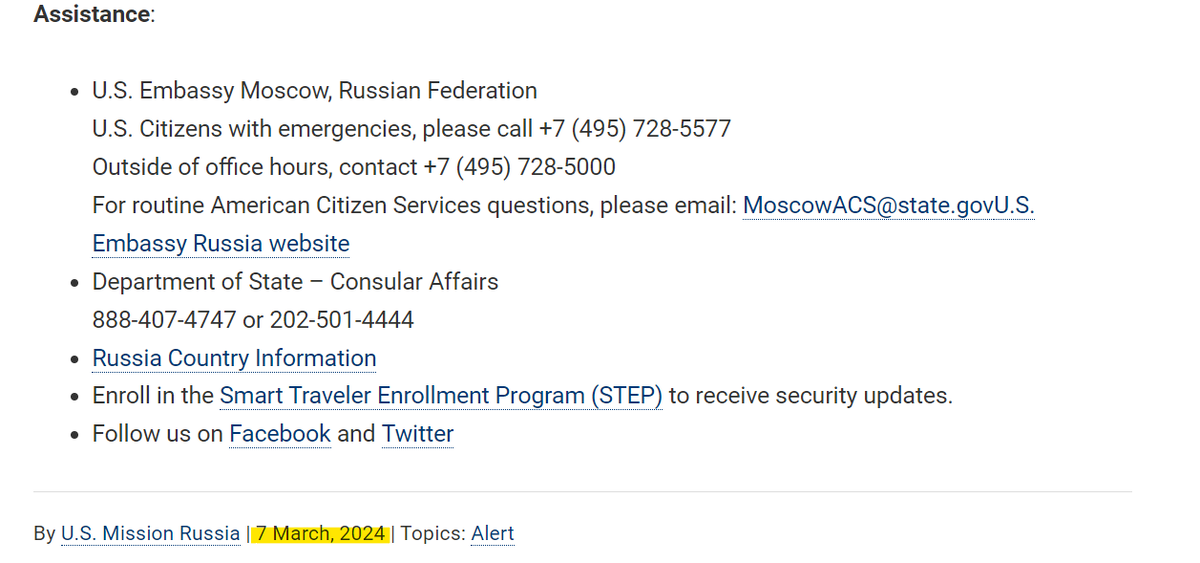Visit the Twitter link
Image resolution: width=1200 pixels, height=563 pixels.
[418, 434]
